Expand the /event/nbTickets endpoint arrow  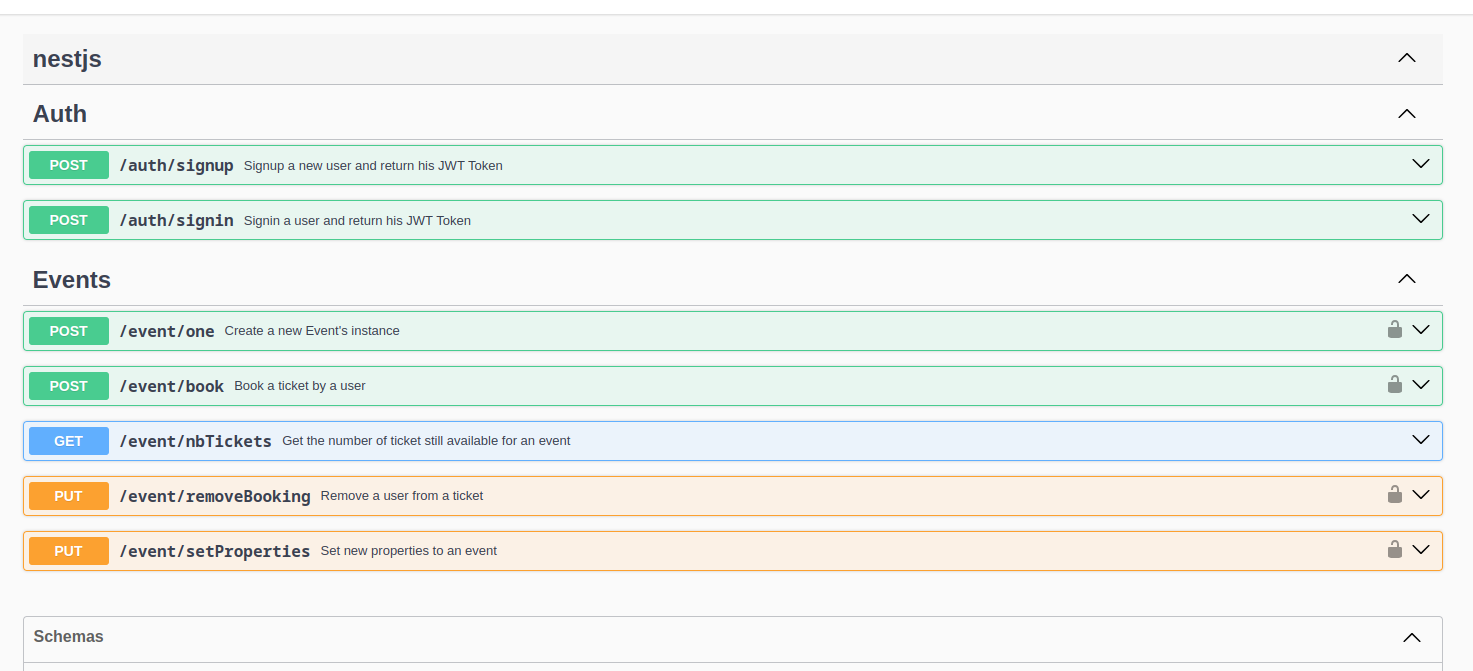(1420, 440)
